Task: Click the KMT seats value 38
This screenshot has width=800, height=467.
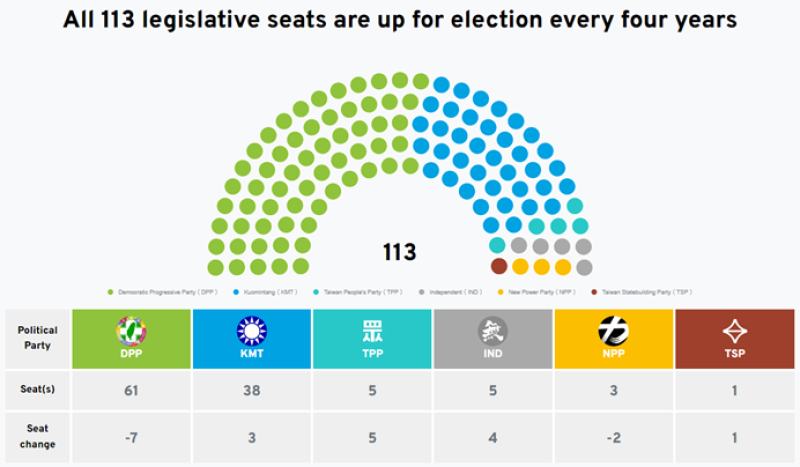Action: point(252,390)
